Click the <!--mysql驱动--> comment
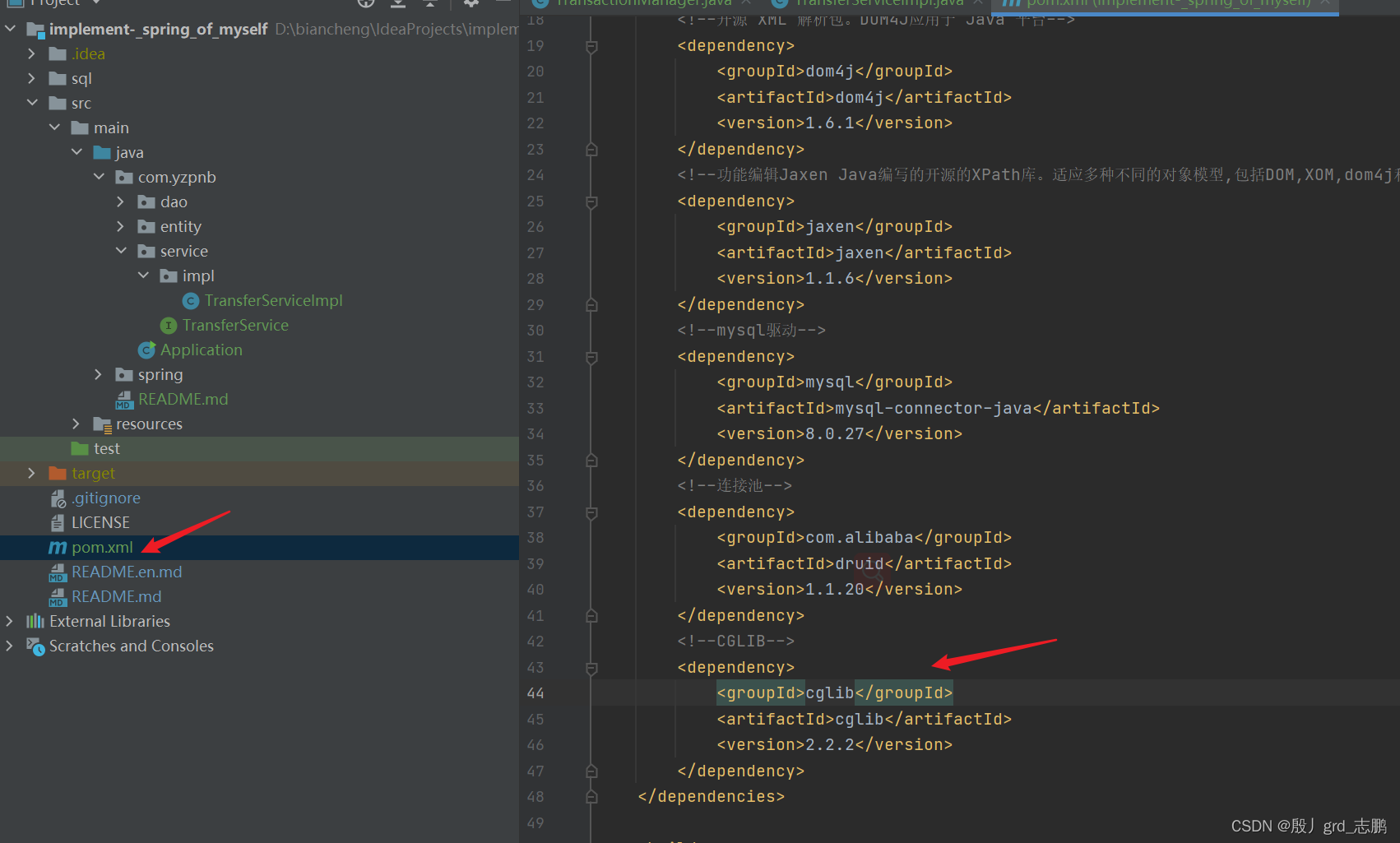Screen dimensions: 1400x843 pos(752,331)
